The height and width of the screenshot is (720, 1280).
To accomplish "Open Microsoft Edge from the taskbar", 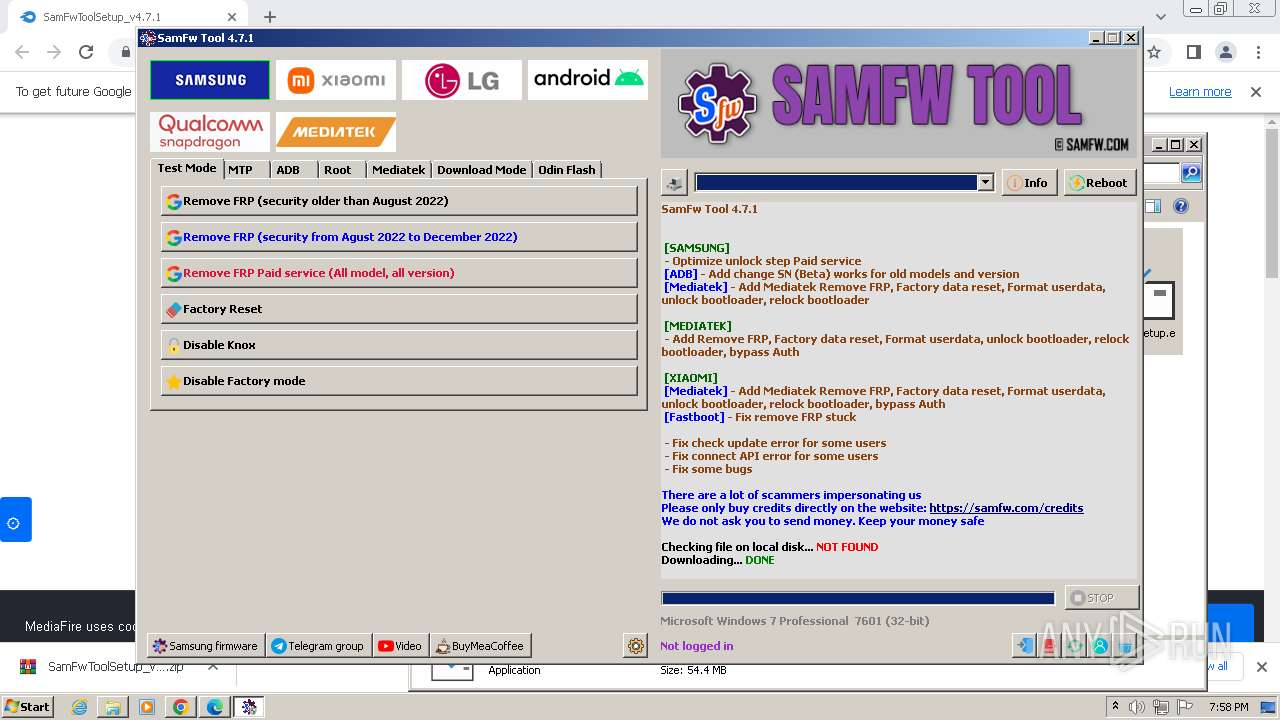I will tap(215, 707).
